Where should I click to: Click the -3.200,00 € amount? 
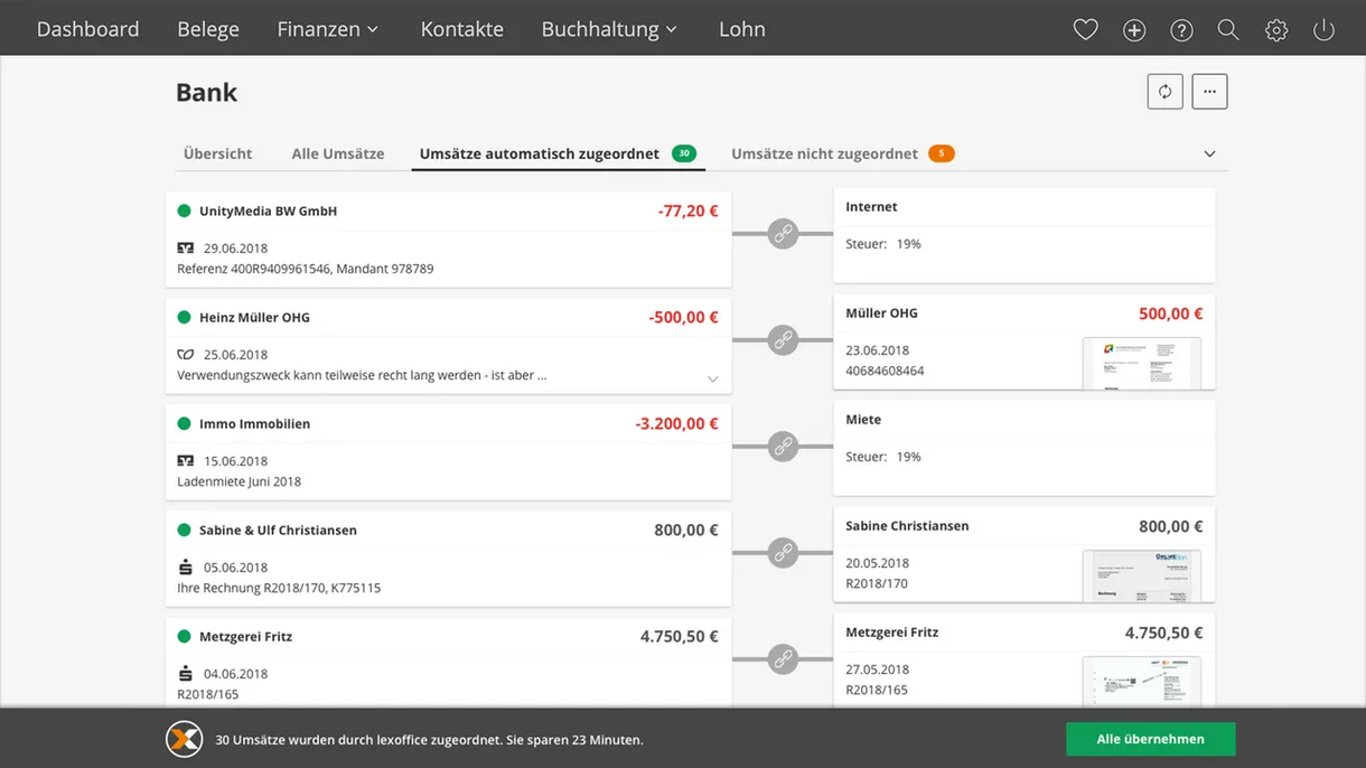676,424
